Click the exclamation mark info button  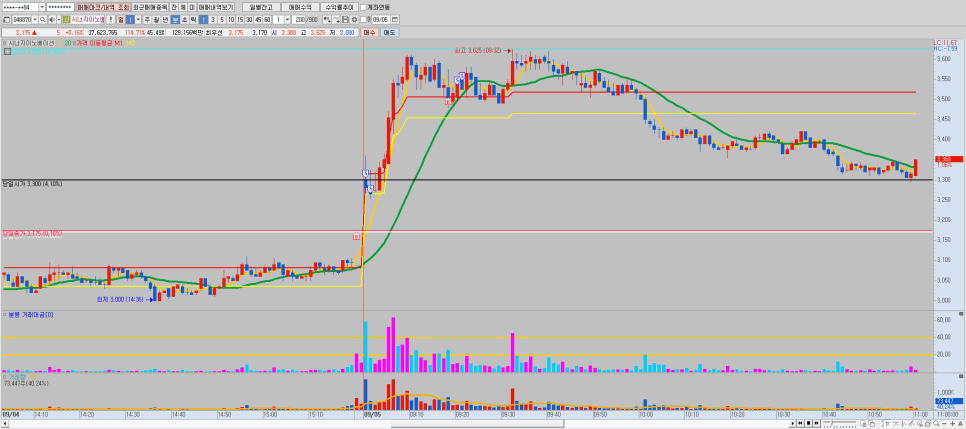[x=111, y=20]
